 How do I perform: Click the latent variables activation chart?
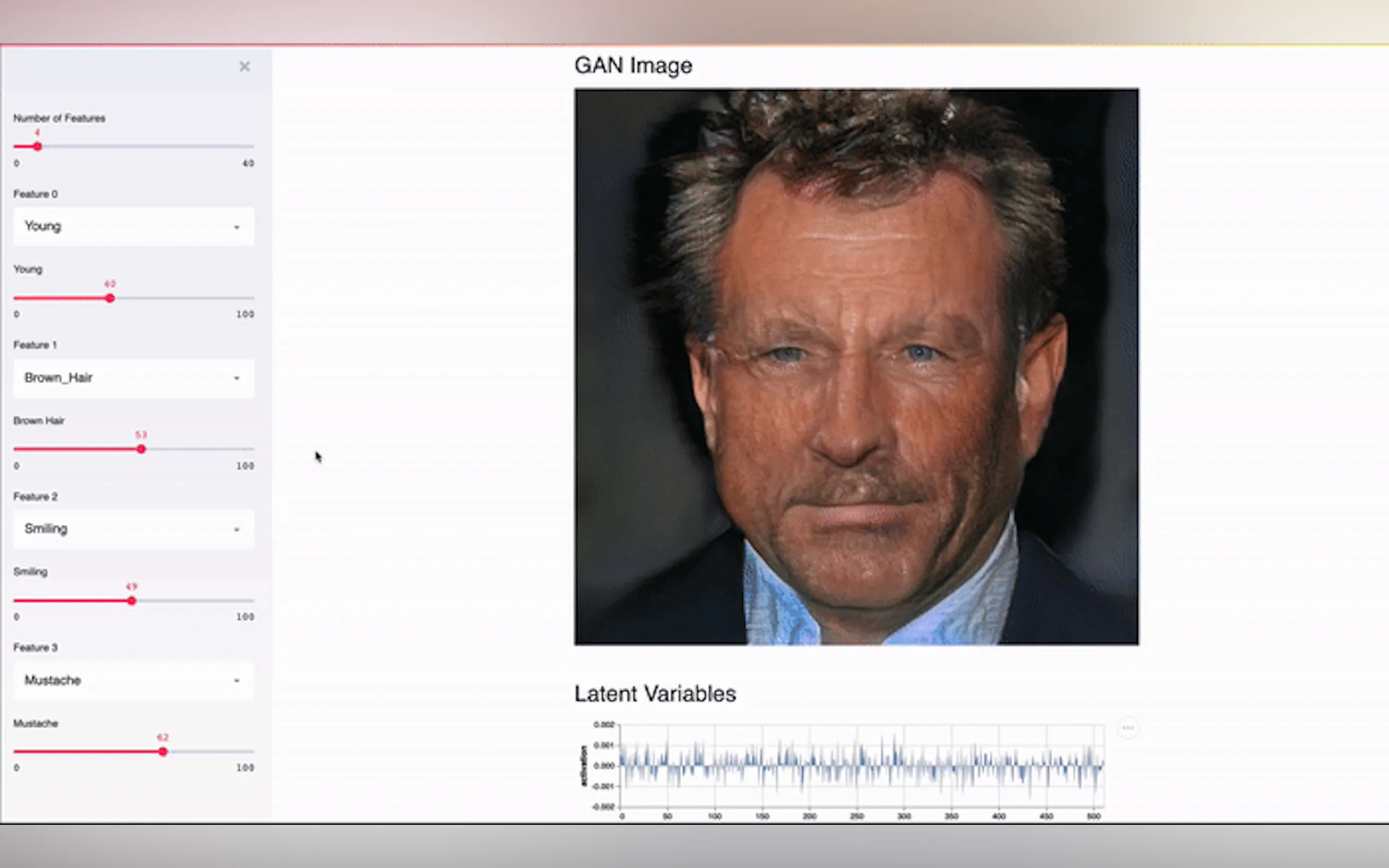click(861, 766)
